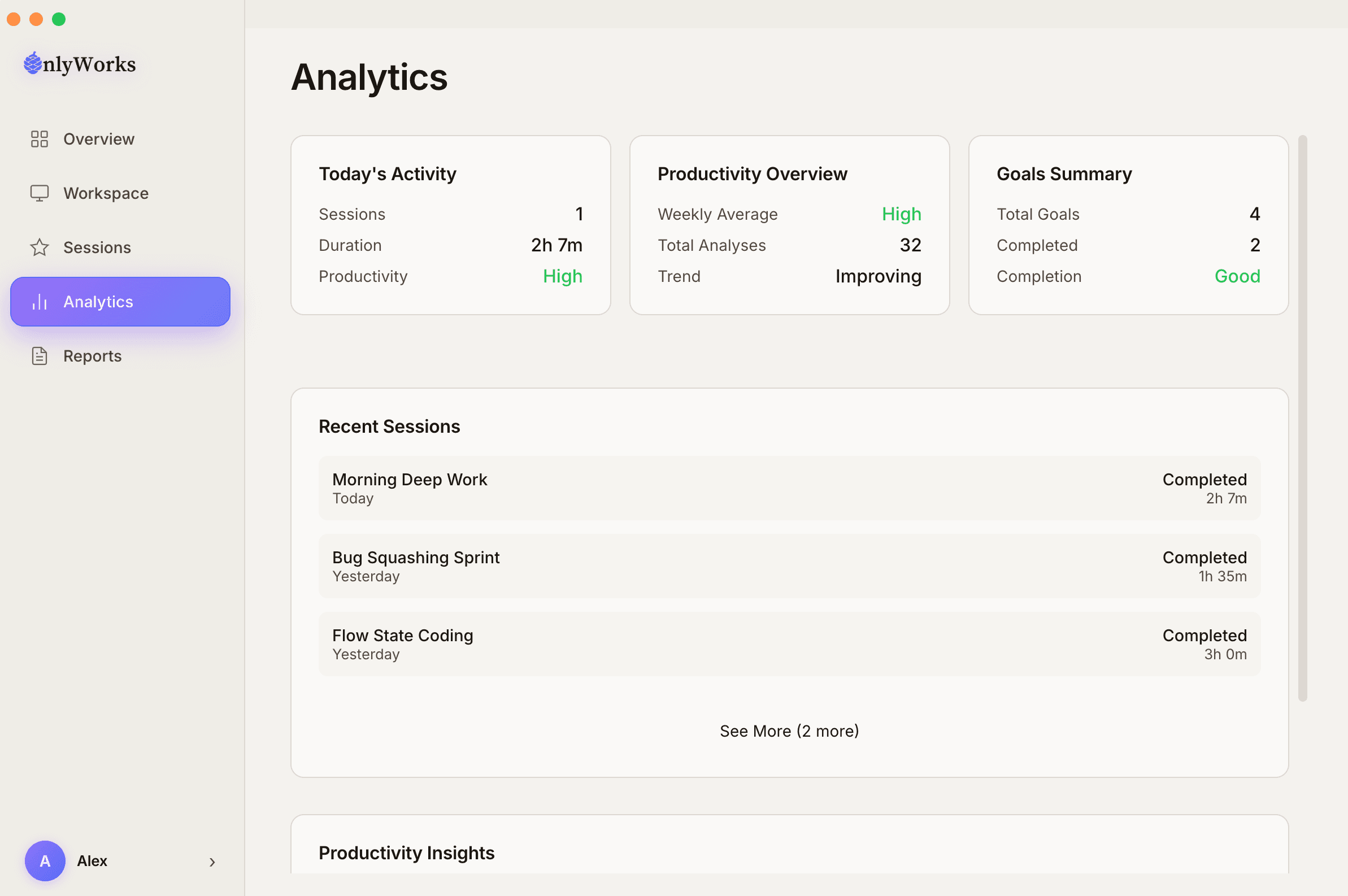This screenshot has height=896, width=1348.
Task: Expand the chevron next to Alex
Action: pos(212,862)
